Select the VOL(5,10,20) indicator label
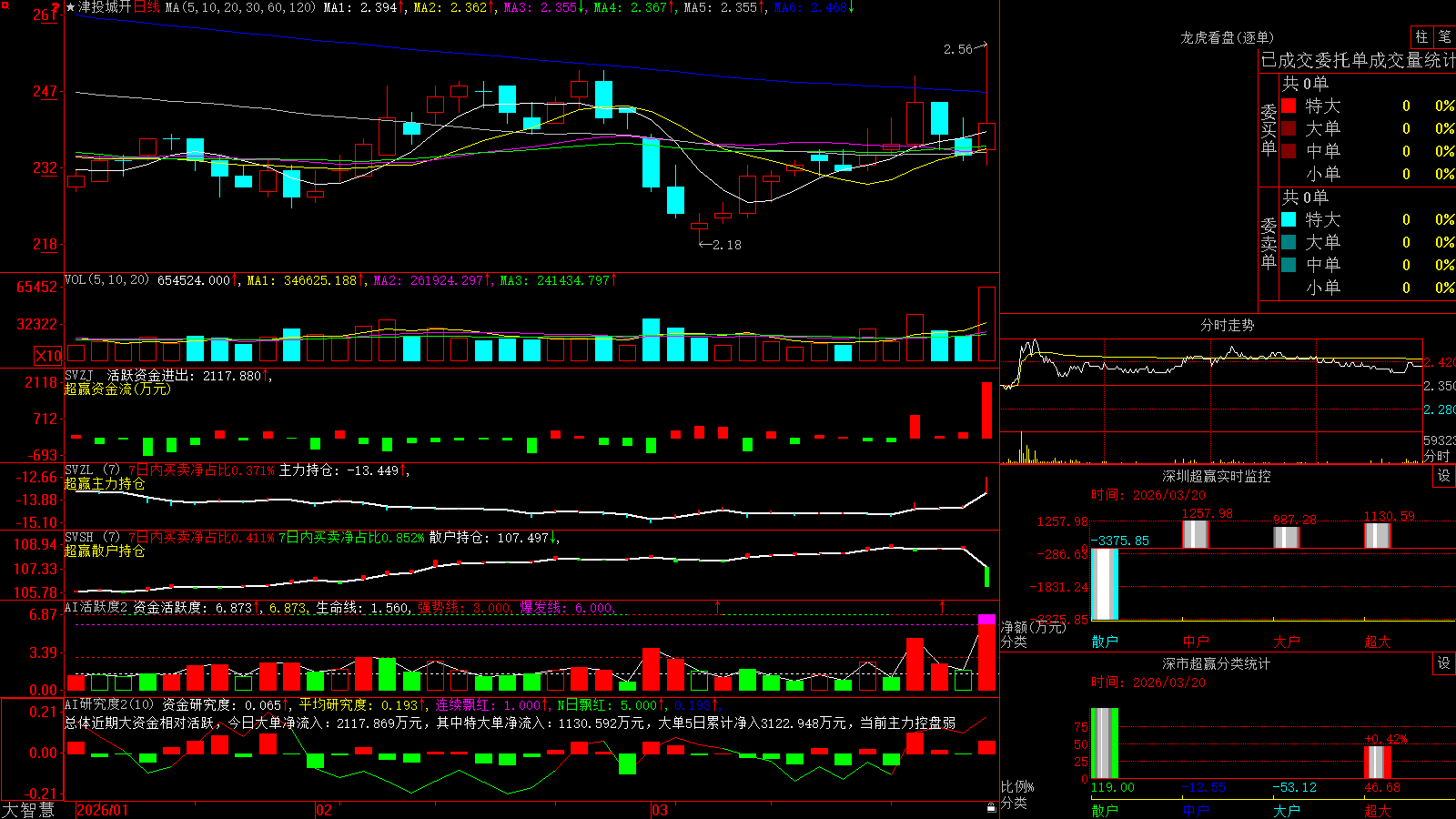 point(106,280)
